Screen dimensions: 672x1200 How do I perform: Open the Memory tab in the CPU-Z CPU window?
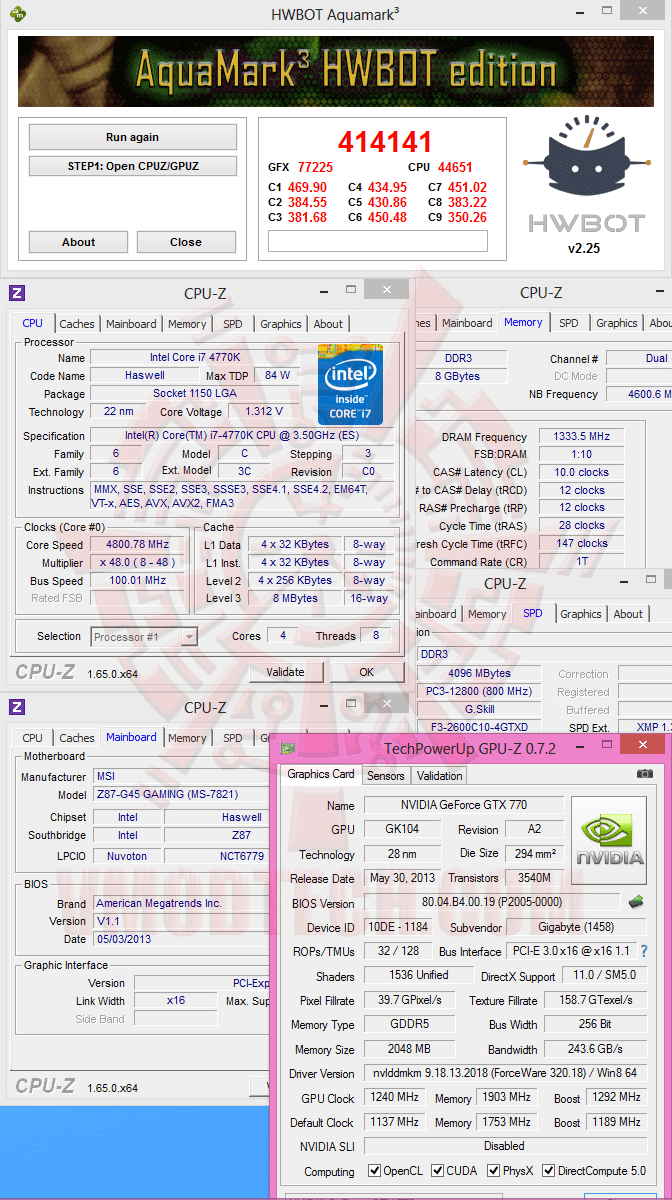pos(187,324)
